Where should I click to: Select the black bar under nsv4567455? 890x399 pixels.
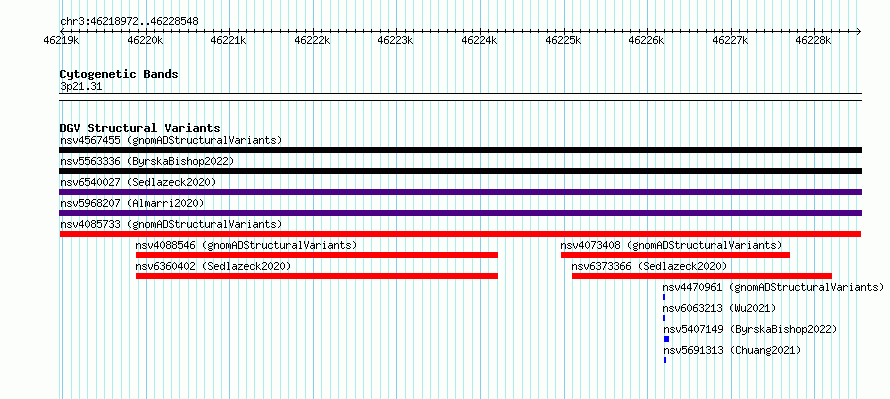(460, 150)
